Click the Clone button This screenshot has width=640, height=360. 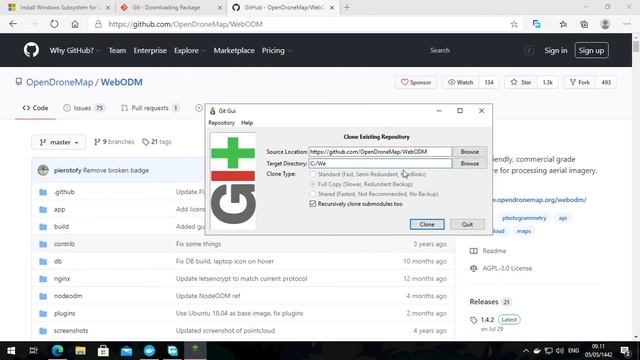point(427,224)
